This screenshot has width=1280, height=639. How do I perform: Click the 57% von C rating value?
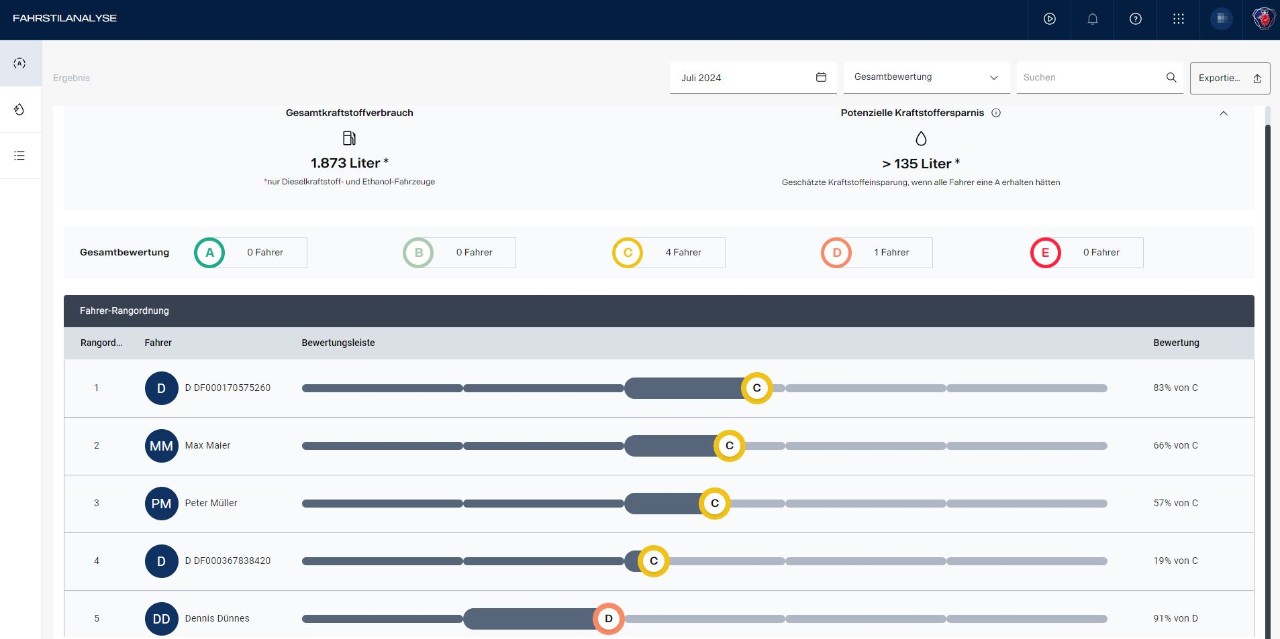(x=1175, y=503)
